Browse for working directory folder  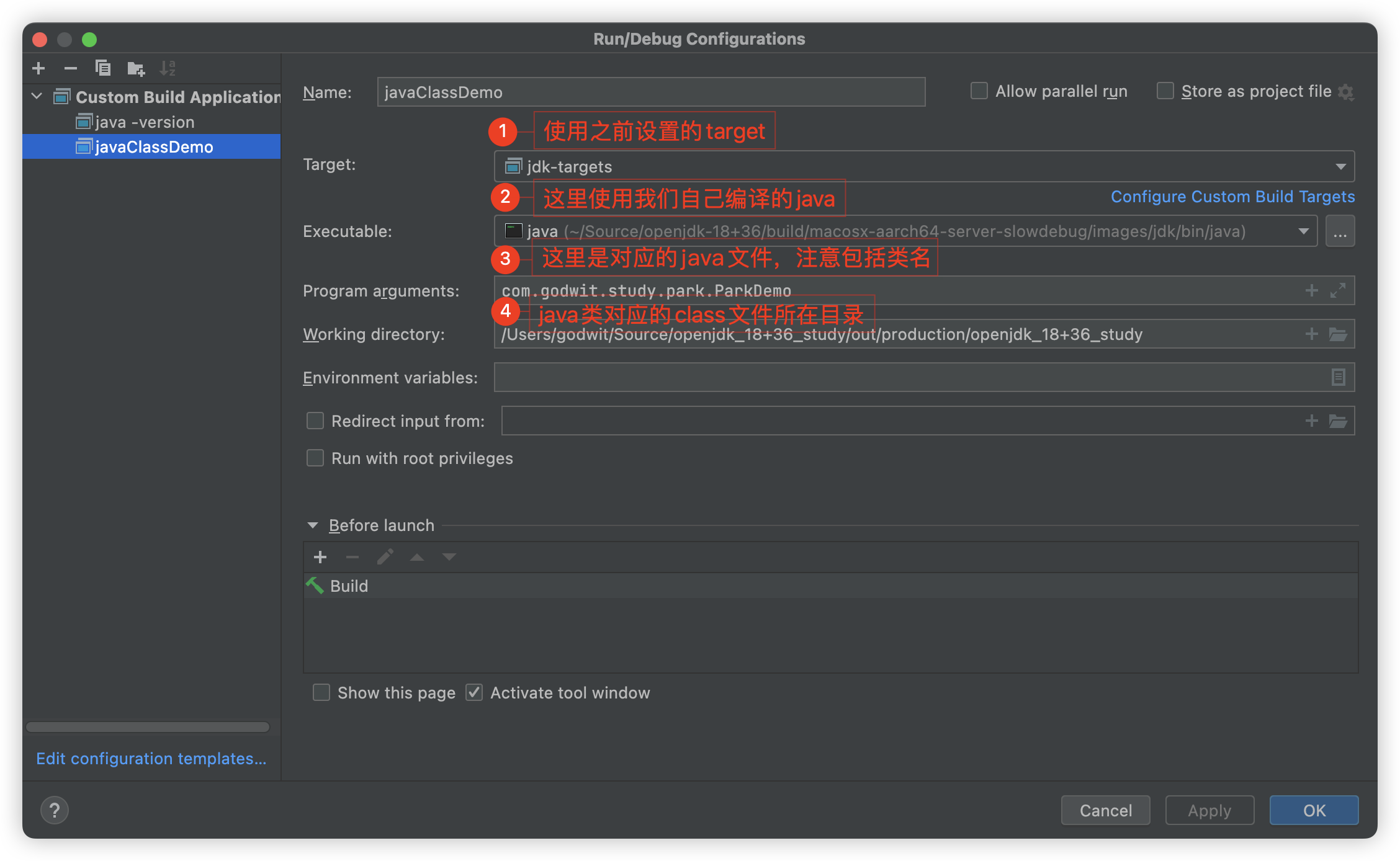point(1338,334)
